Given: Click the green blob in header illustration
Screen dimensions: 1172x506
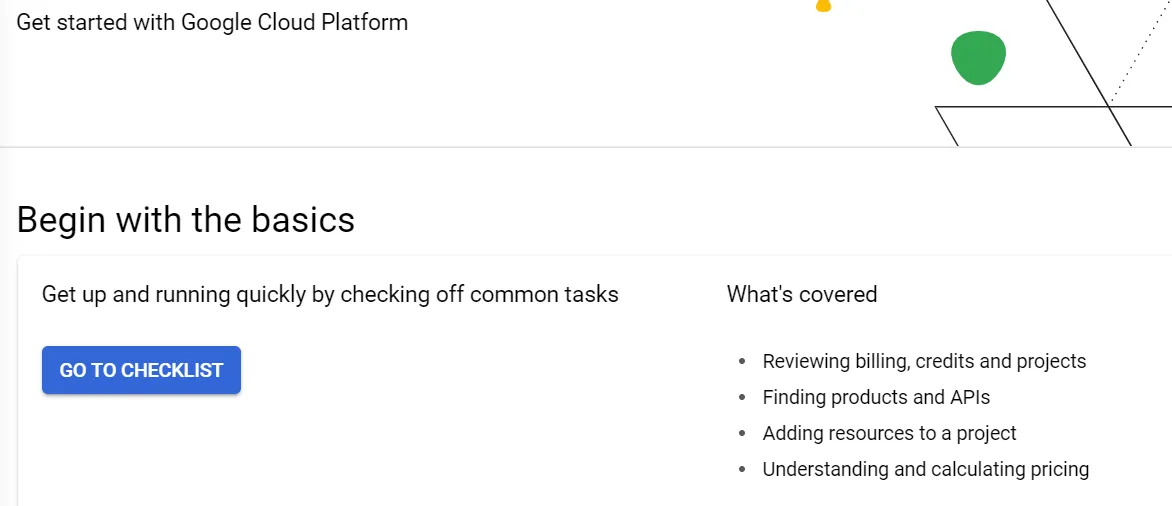Looking at the screenshot, I should coord(978,58).
